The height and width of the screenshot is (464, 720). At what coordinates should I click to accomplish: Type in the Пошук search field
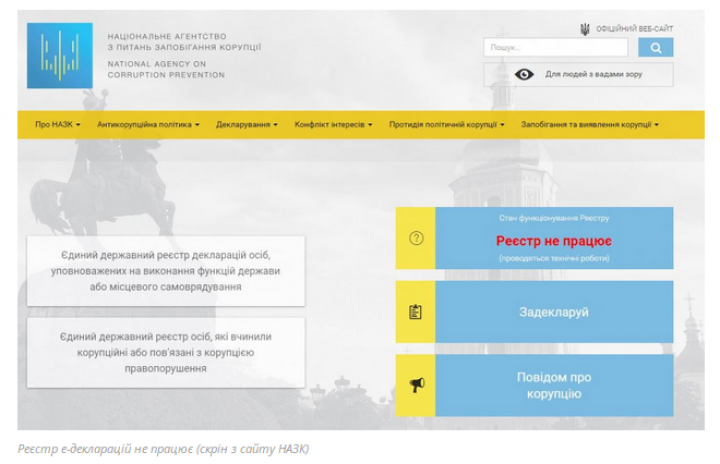coord(556,47)
